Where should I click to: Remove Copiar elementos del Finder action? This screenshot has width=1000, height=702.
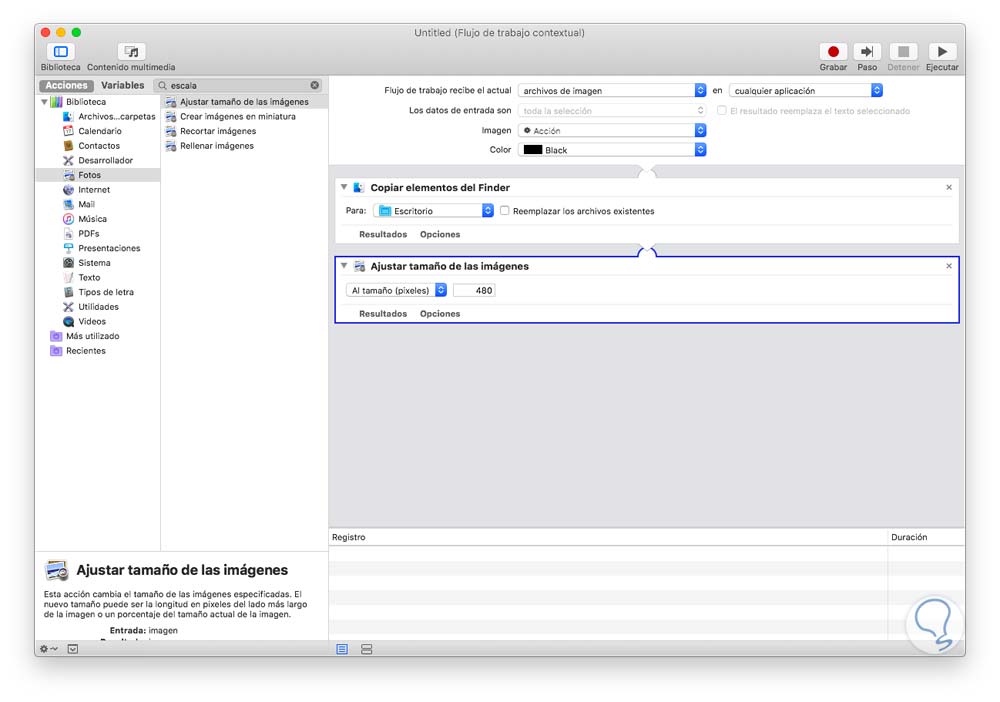tap(949, 187)
